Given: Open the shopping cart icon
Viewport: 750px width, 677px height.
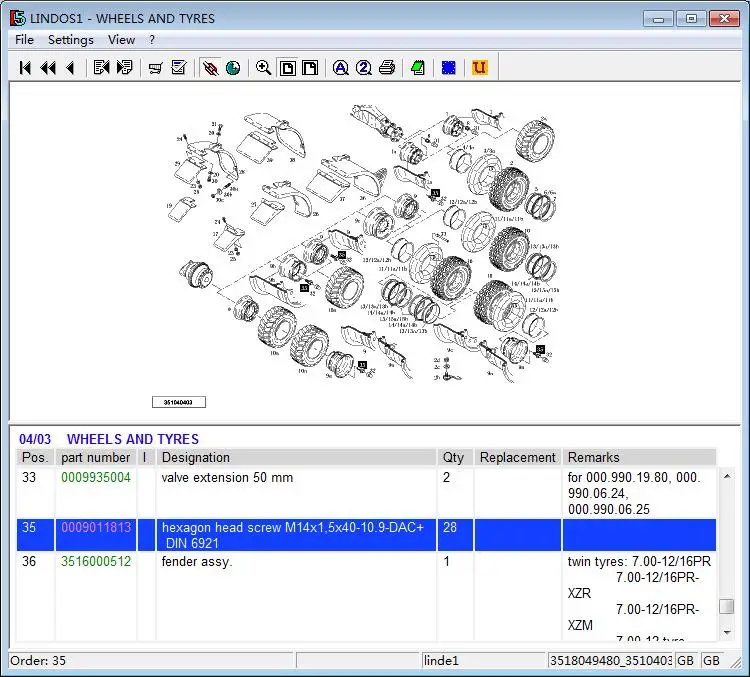Looking at the screenshot, I should pos(155,68).
